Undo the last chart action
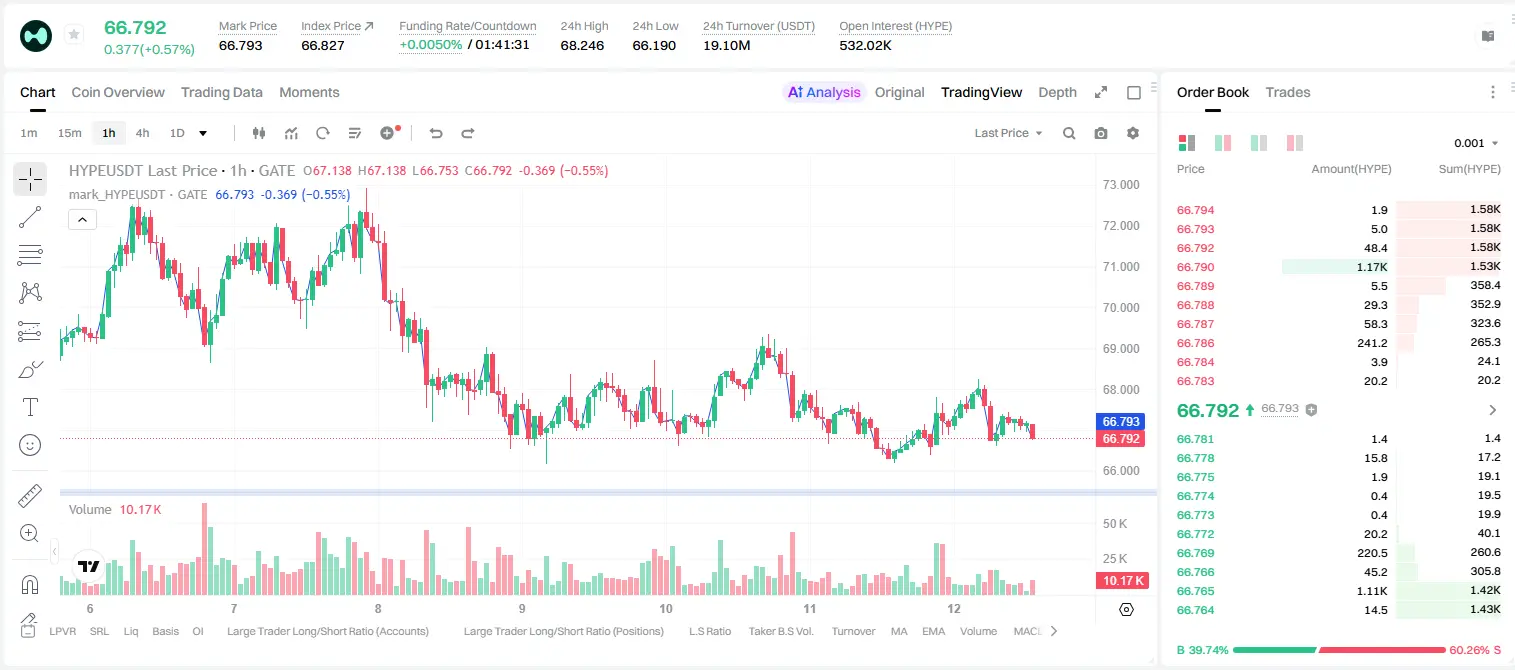The height and width of the screenshot is (670, 1515). [435, 133]
